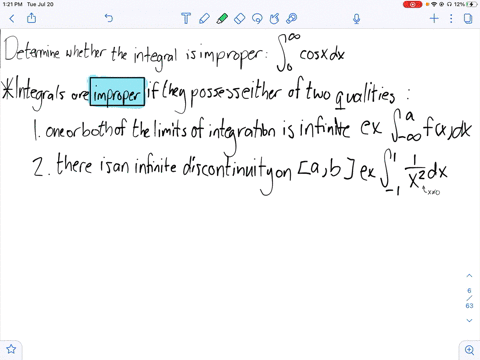Tap the battery icon in status bar
The height and width of the screenshot is (360, 480).
click(x=472, y=4)
